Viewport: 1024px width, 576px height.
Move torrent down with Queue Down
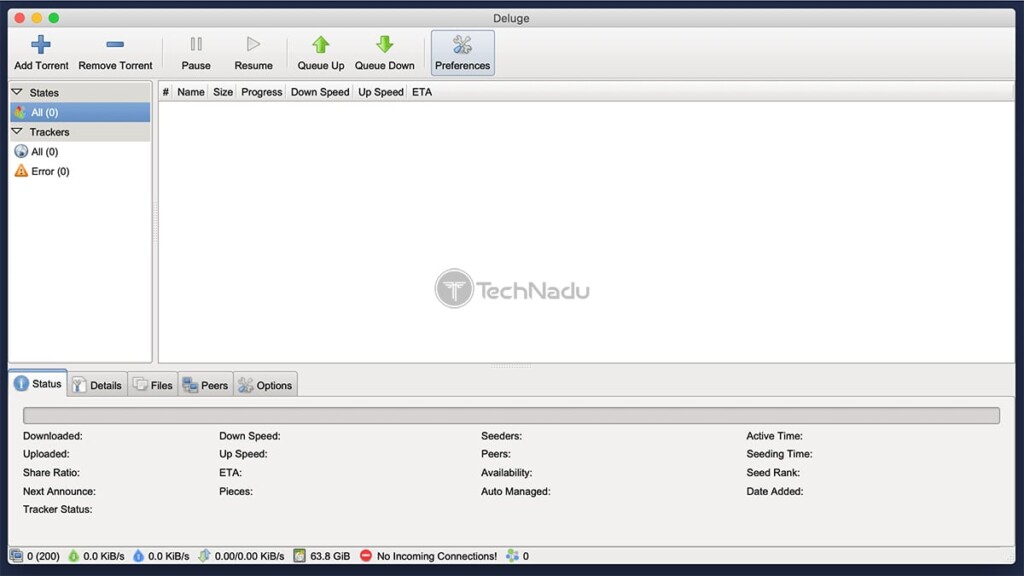385,53
